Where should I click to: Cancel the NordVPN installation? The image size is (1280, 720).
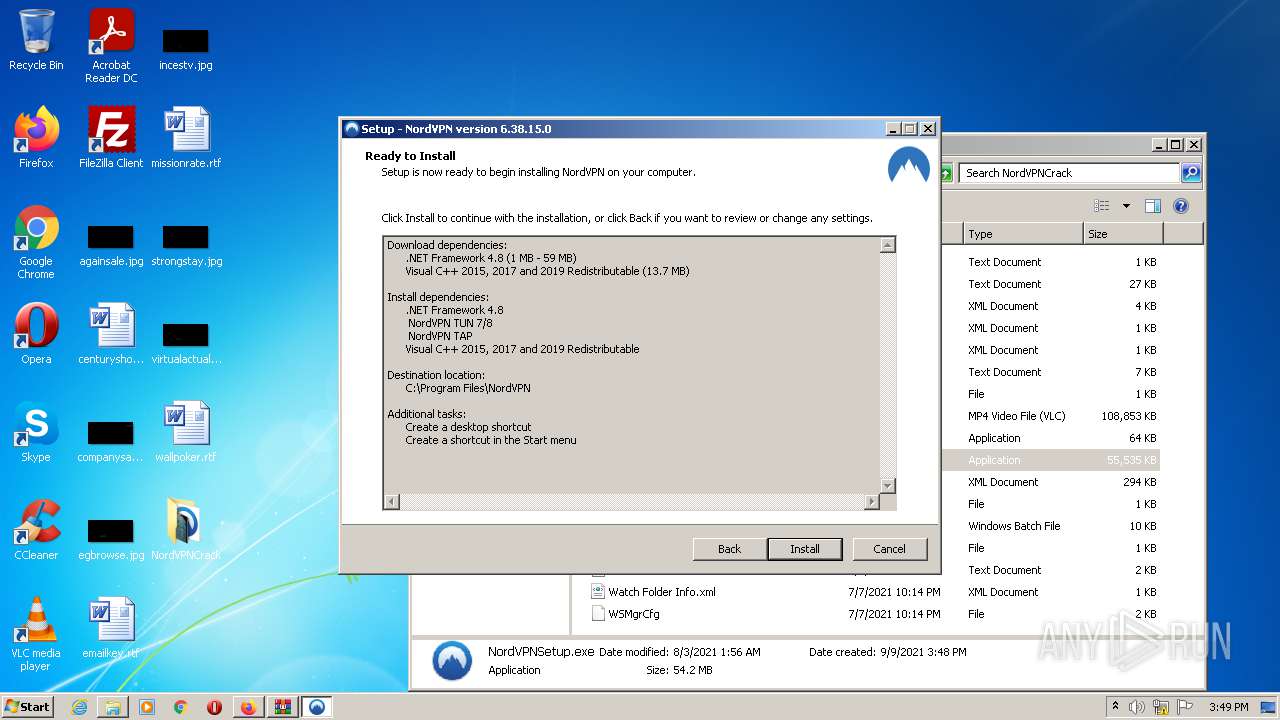click(x=889, y=549)
